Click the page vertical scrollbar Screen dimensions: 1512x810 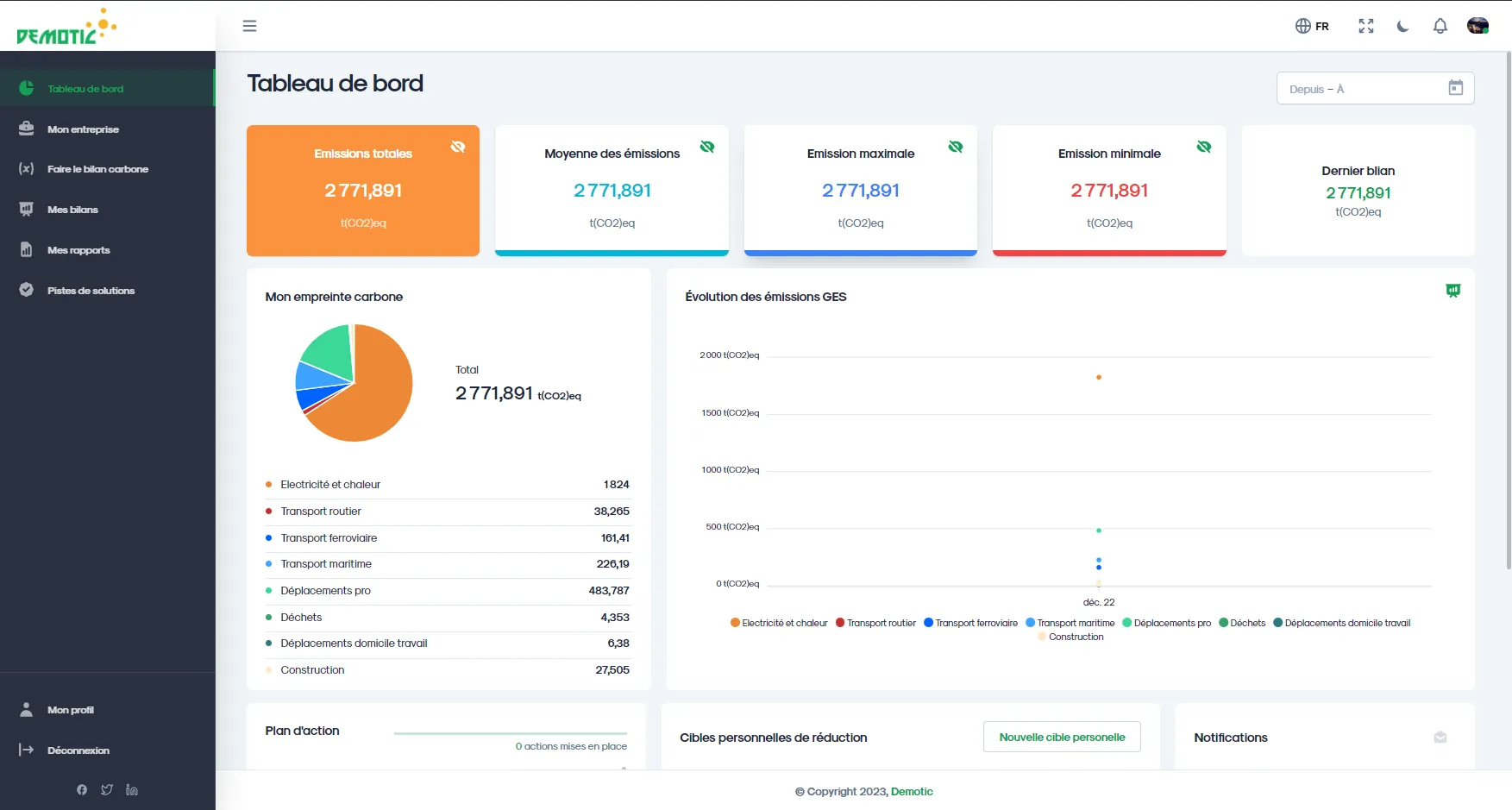1508,311
